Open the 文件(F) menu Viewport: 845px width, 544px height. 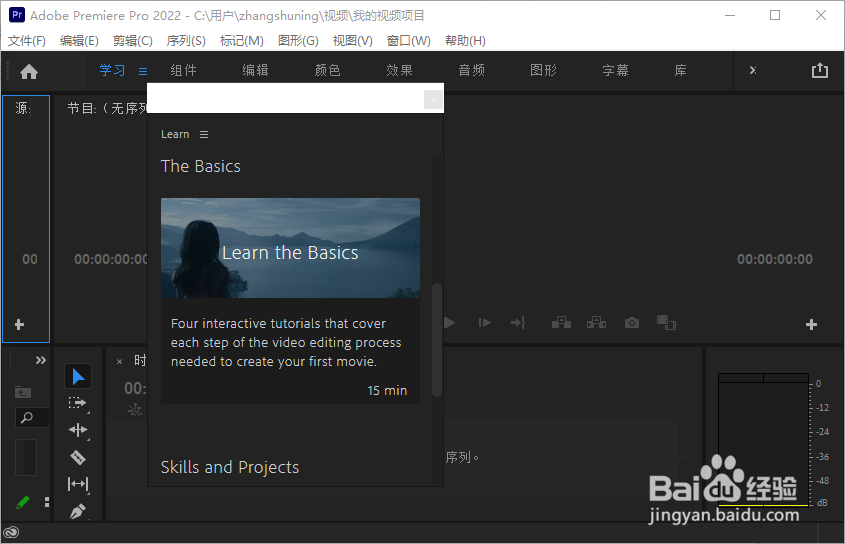tap(27, 40)
